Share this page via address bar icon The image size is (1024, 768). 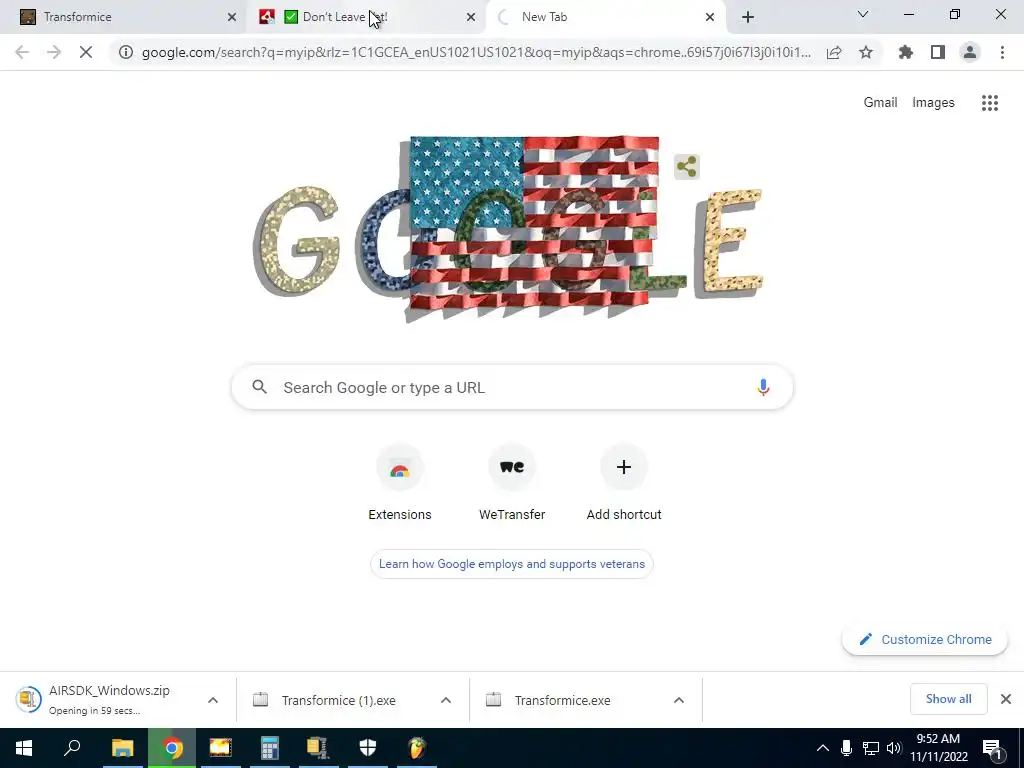click(834, 52)
